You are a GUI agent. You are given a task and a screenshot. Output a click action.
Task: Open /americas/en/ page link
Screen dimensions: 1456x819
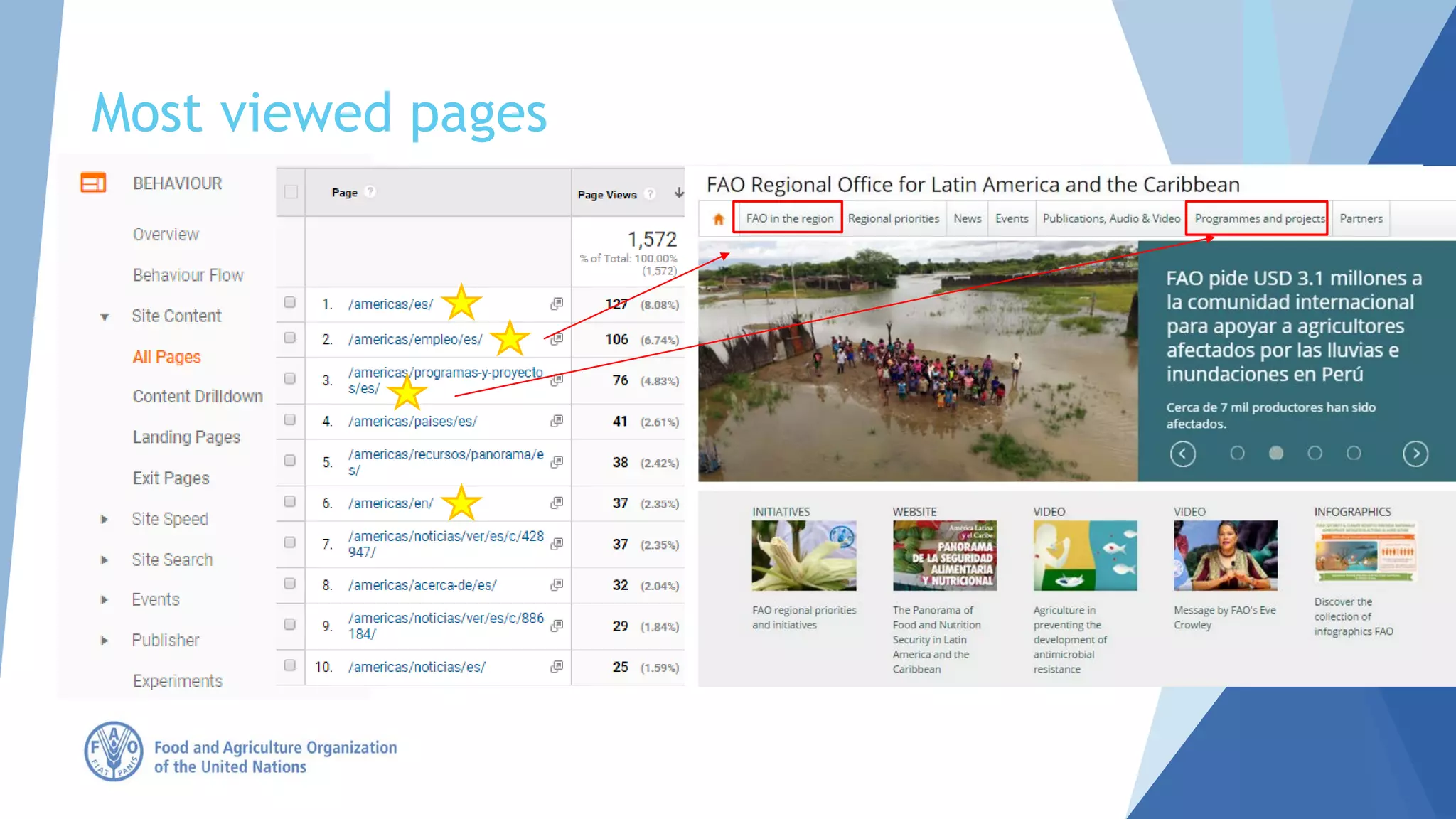(390, 503)
